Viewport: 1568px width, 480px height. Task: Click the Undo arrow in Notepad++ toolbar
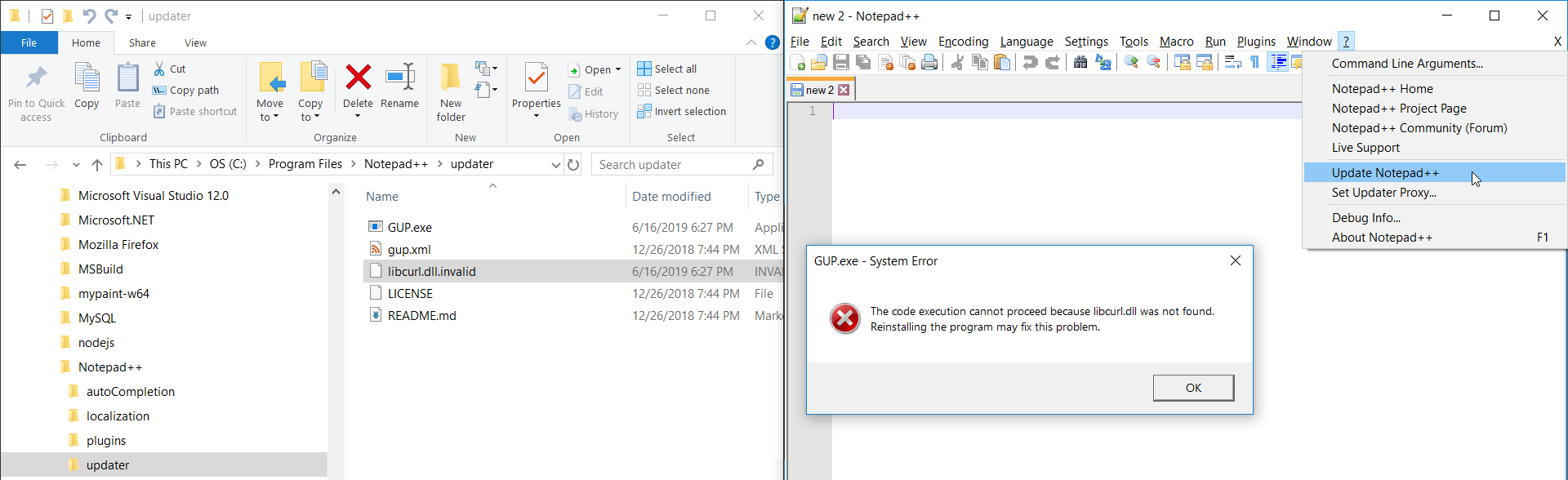tap(1031, 62)
